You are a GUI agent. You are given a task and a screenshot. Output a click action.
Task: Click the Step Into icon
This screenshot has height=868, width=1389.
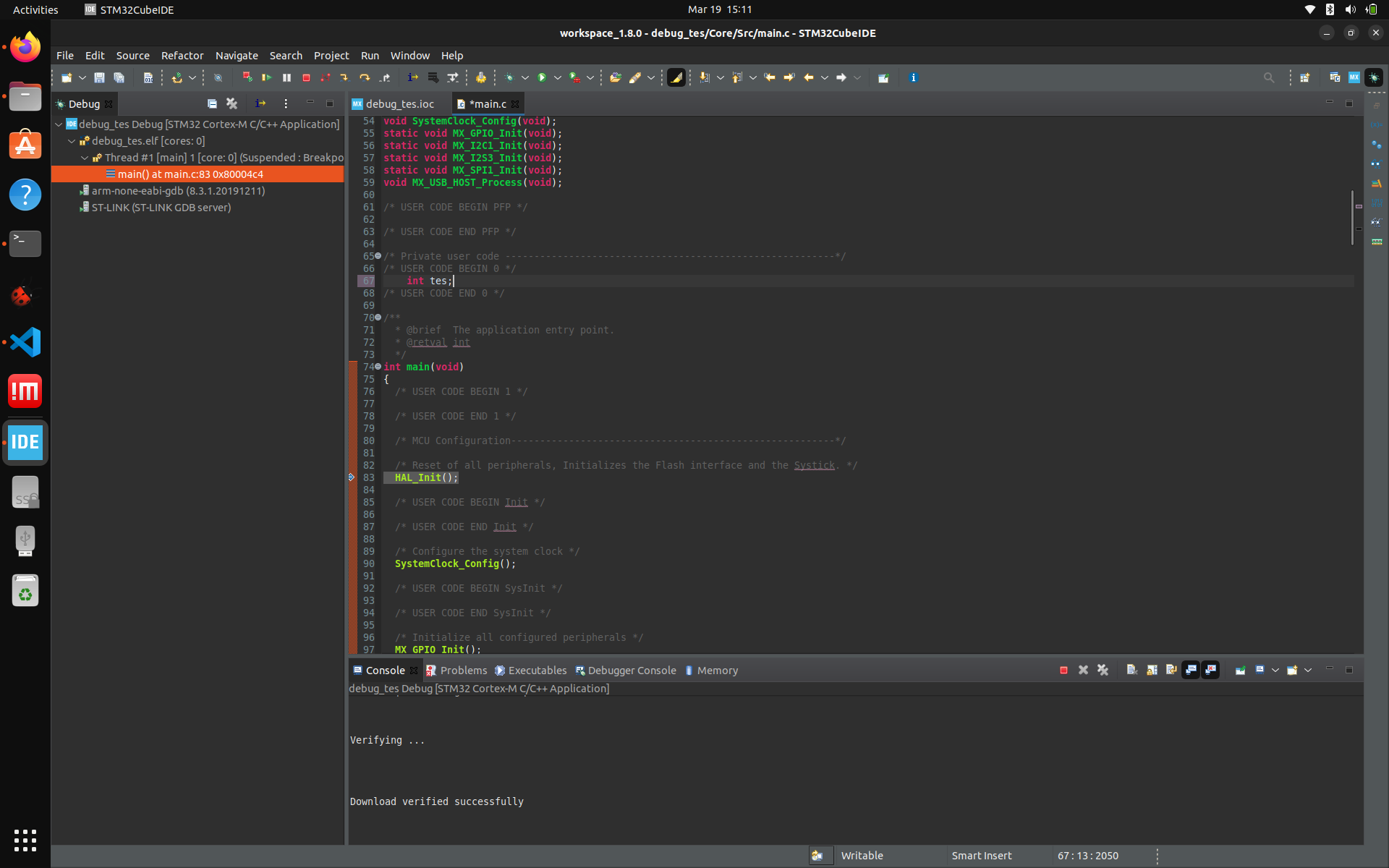(x=345, y=78)
